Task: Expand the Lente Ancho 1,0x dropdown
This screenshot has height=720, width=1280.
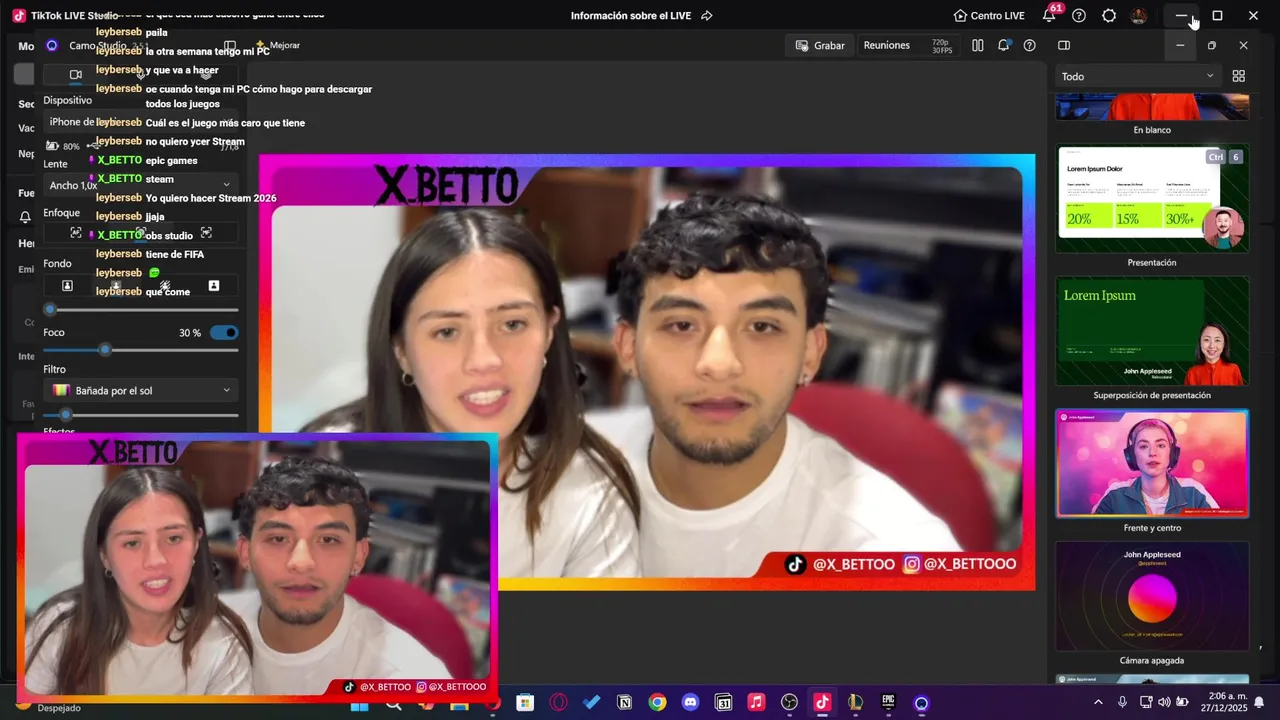Action: pyautogui.click(x=140, y=185)
